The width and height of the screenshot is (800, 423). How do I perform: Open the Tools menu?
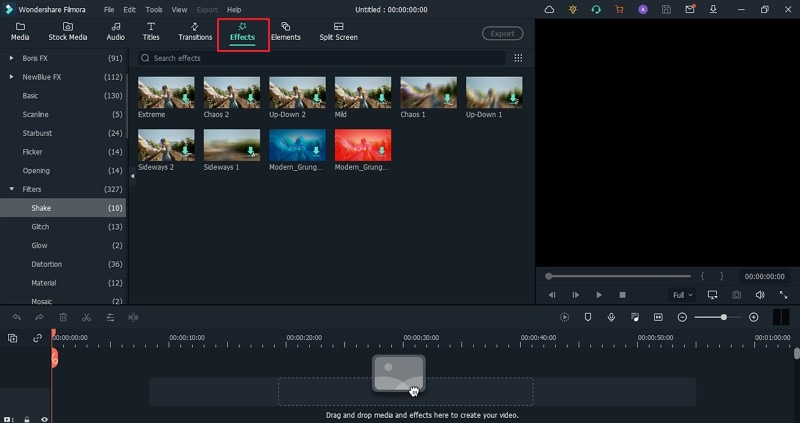(154, 10)
